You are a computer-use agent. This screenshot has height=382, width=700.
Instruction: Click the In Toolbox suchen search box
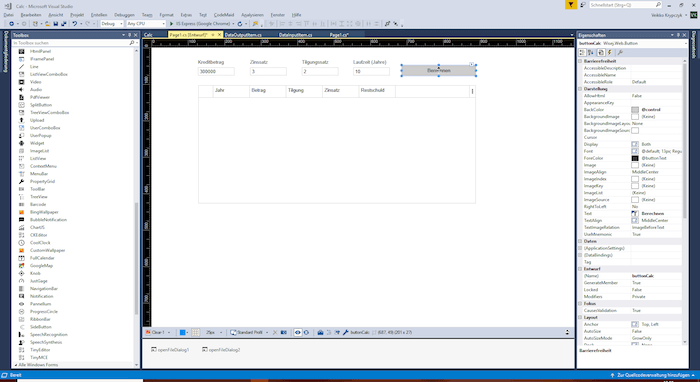pyautogui.click(x=74, y=43)
